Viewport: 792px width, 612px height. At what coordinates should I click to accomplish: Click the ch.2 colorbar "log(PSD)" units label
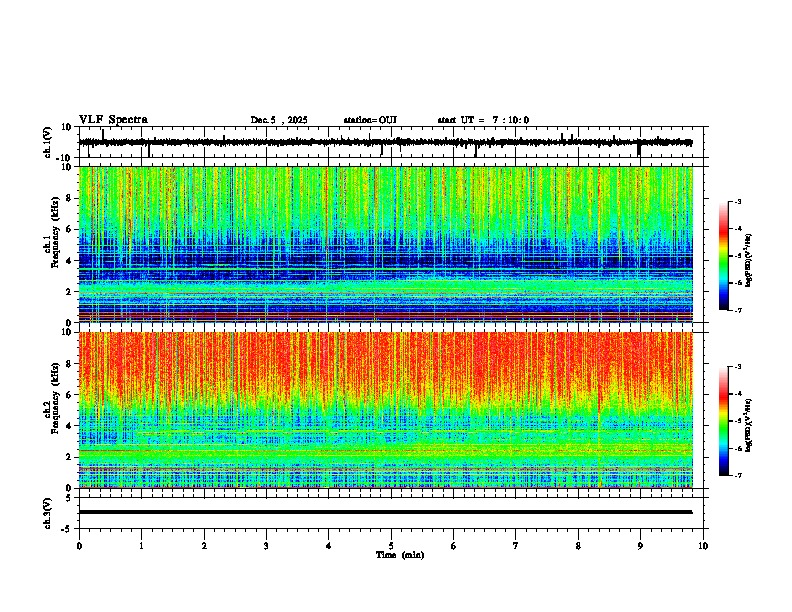point(748,426)
